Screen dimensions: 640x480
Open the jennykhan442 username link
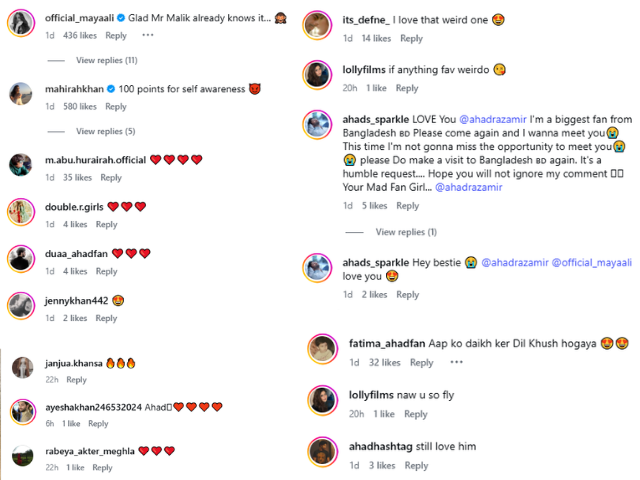click(x=75, y=300)
